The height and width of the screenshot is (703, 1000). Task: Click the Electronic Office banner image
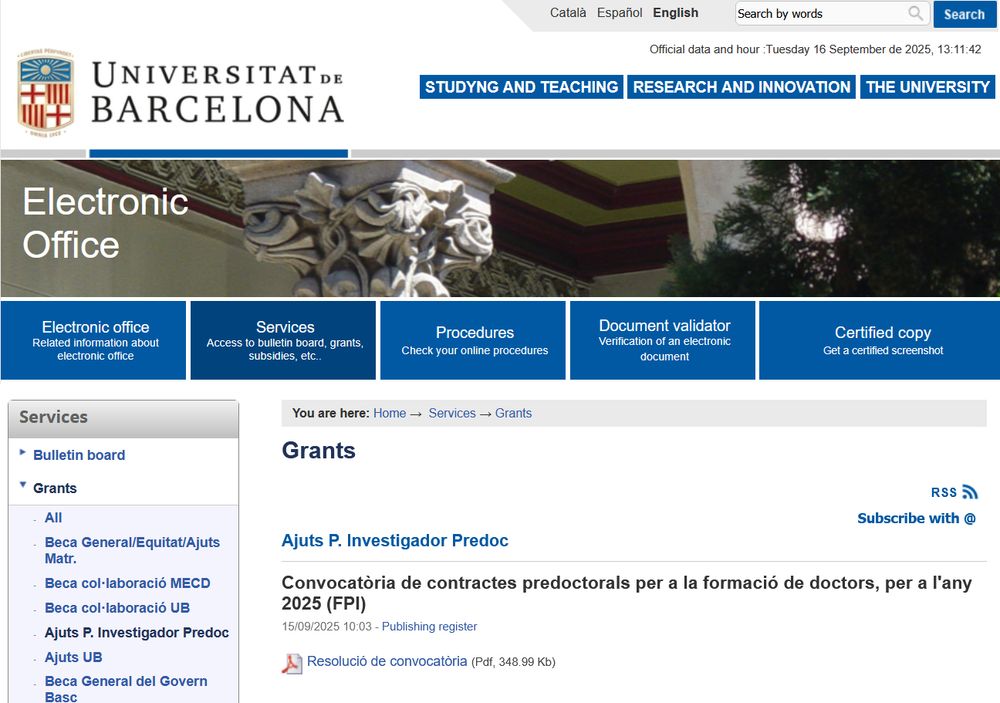pyautogui.click(x=500, y=228)
